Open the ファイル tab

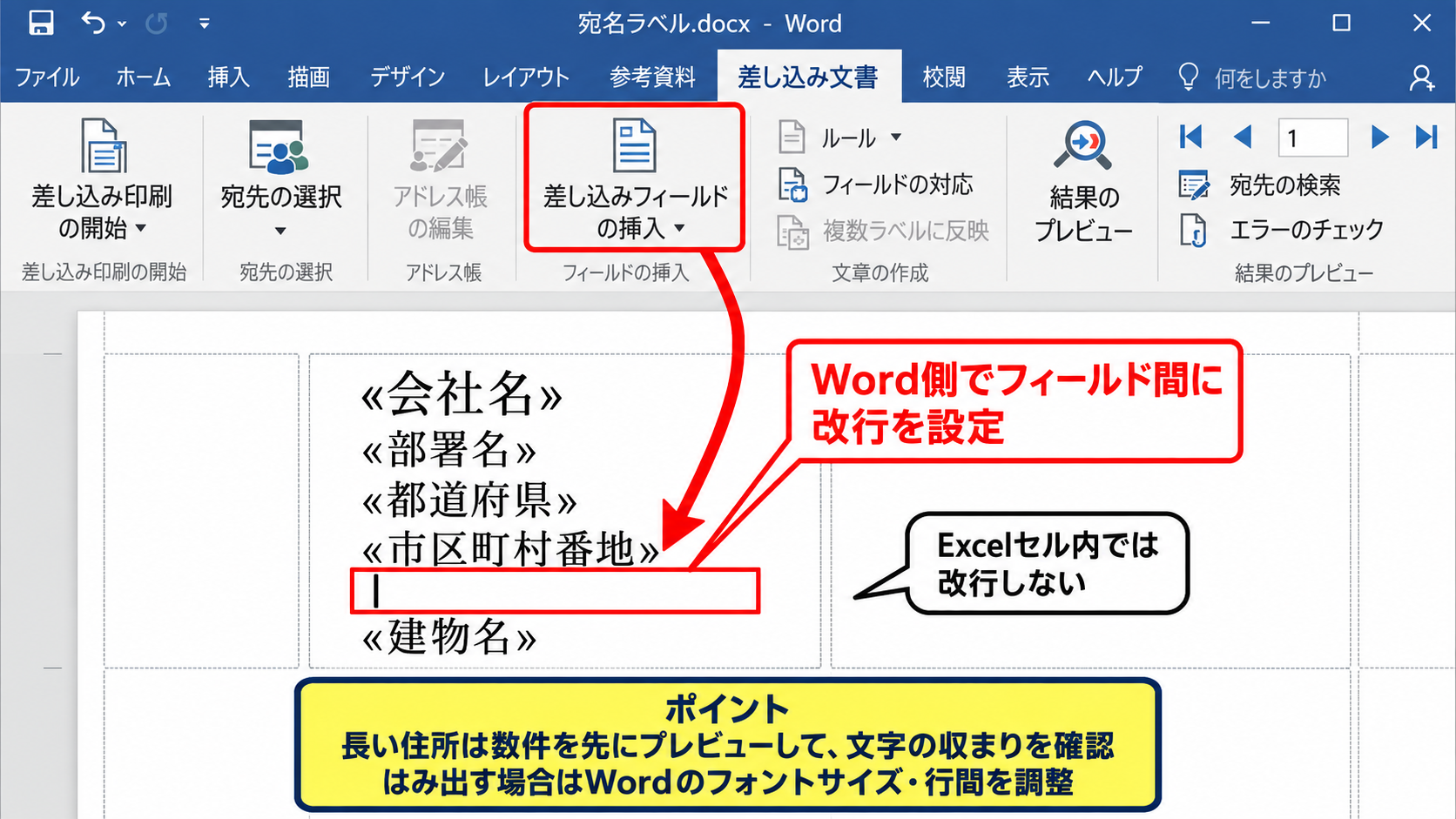[47, 77]
